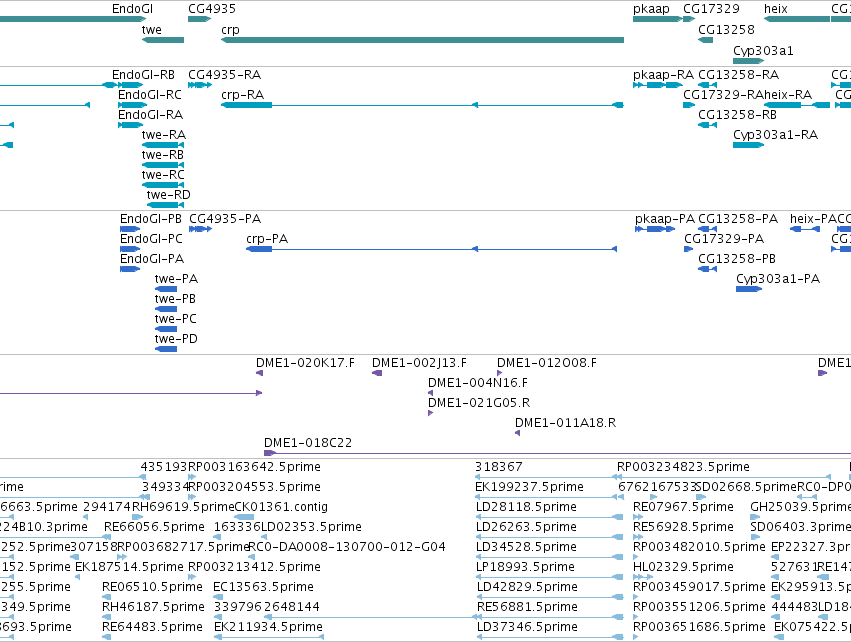Screen dimensions: 851x642
Task: Click the Cyp303a1-PA protein label
Action: point(778,279)
